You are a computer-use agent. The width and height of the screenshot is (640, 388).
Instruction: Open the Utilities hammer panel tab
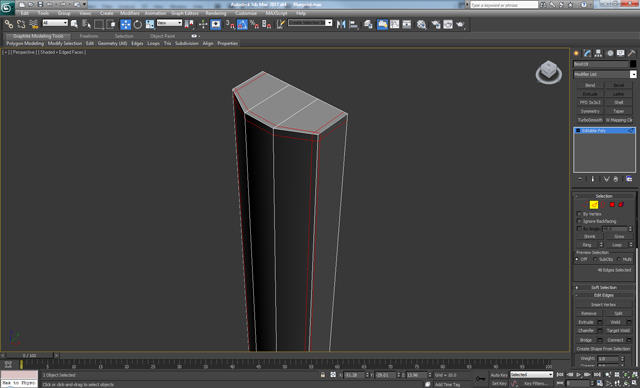pos(631,53)
